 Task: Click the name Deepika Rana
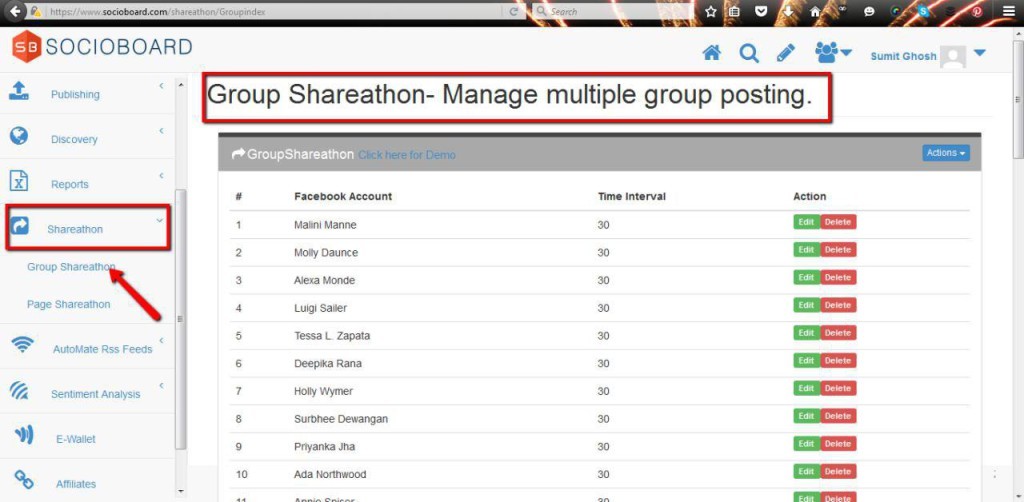click(328, 364)
